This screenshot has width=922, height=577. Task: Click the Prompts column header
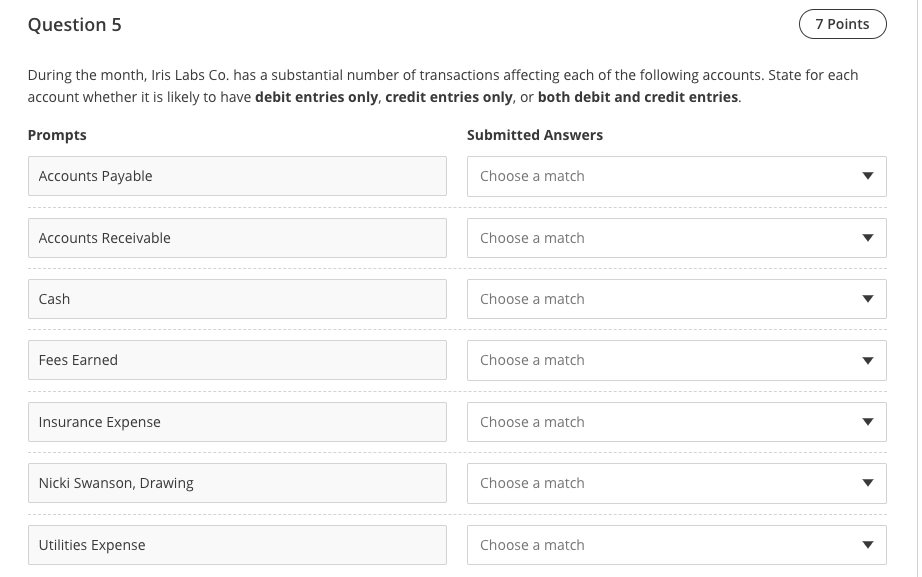pos(57,135)
